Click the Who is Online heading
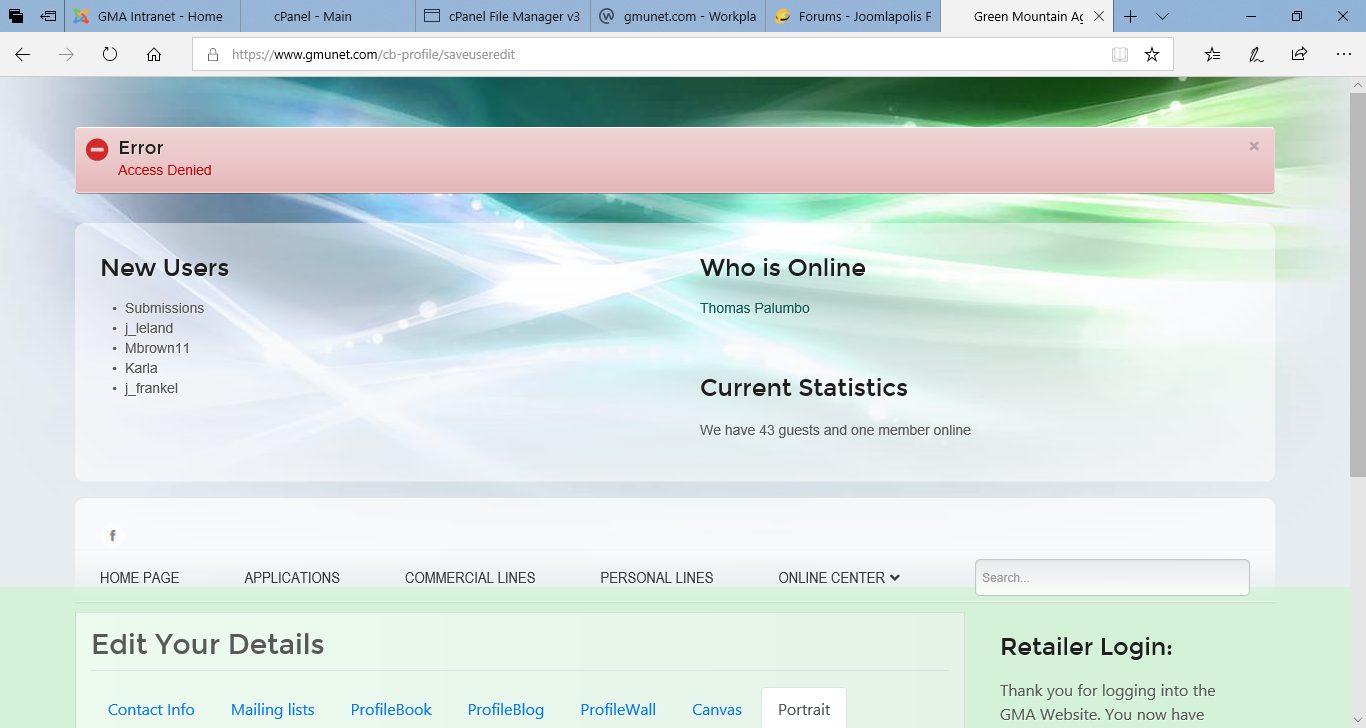 [x=783, y=268]
